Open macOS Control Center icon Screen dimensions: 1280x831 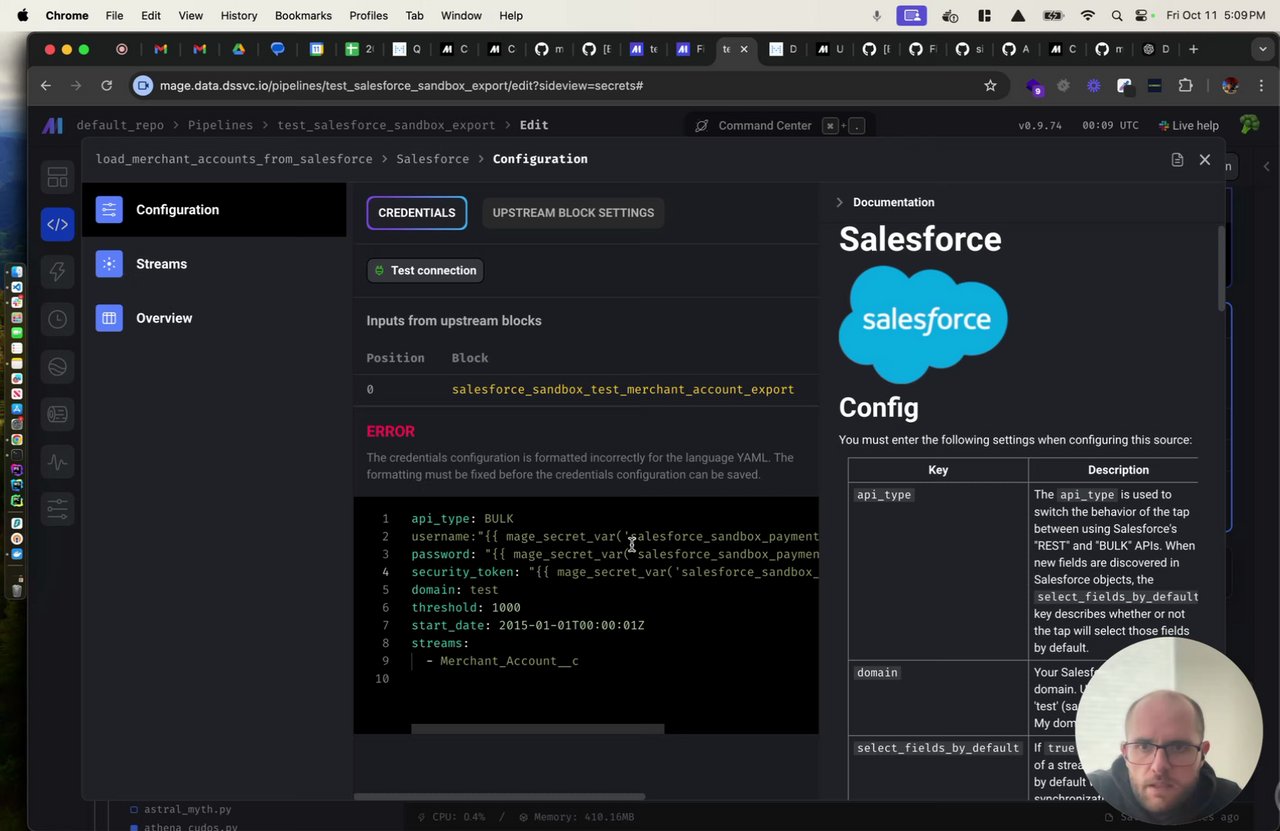tap(1142, 16)
